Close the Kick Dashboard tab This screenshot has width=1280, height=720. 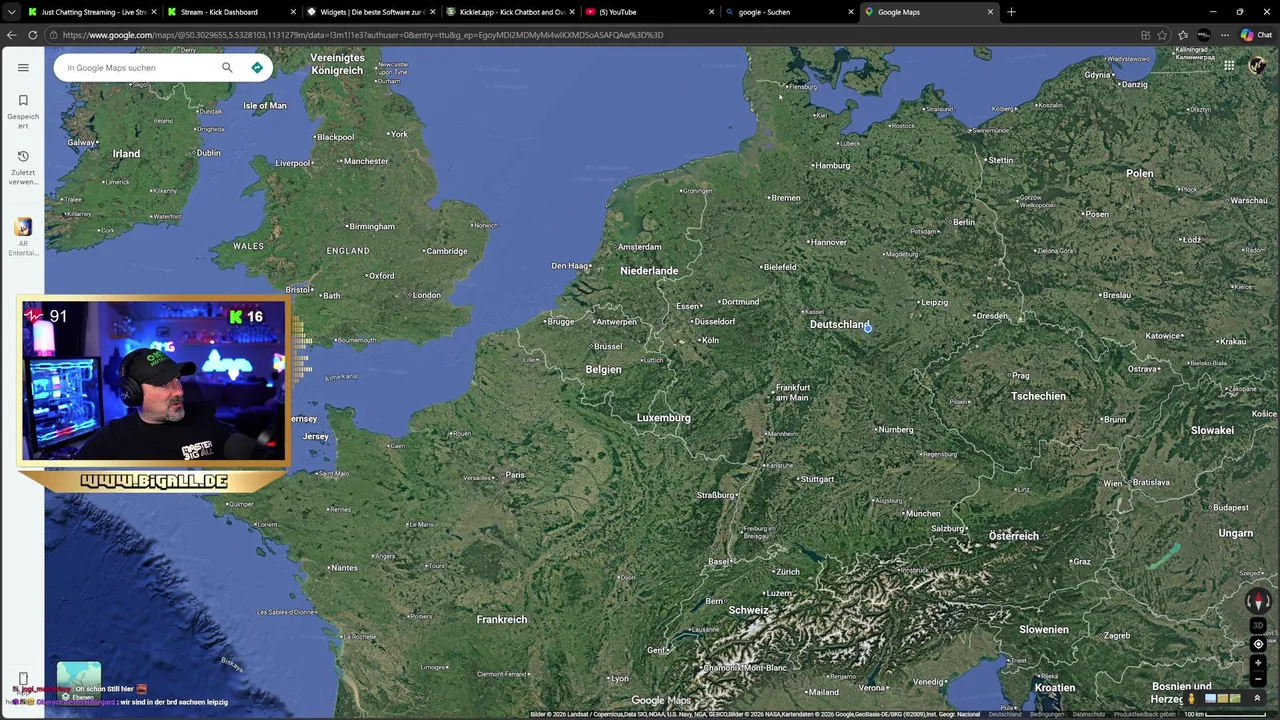(x=293, y=12)
